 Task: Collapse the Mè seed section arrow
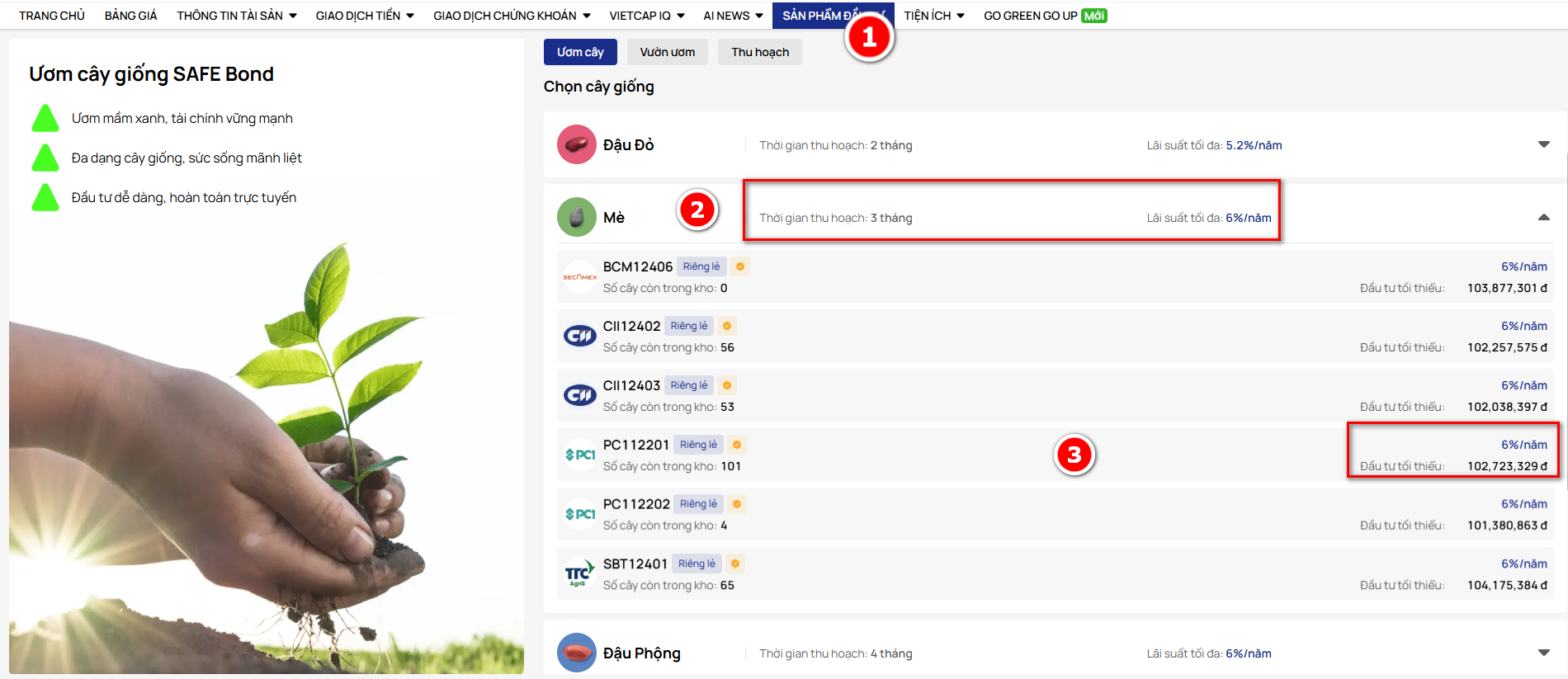(1544, 217)
